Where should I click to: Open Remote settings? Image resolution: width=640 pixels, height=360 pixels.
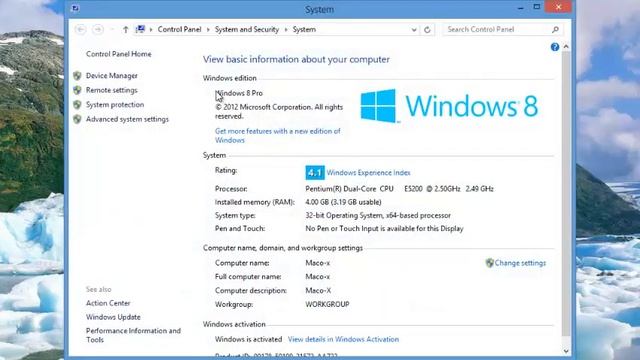[x=112, y=90]
